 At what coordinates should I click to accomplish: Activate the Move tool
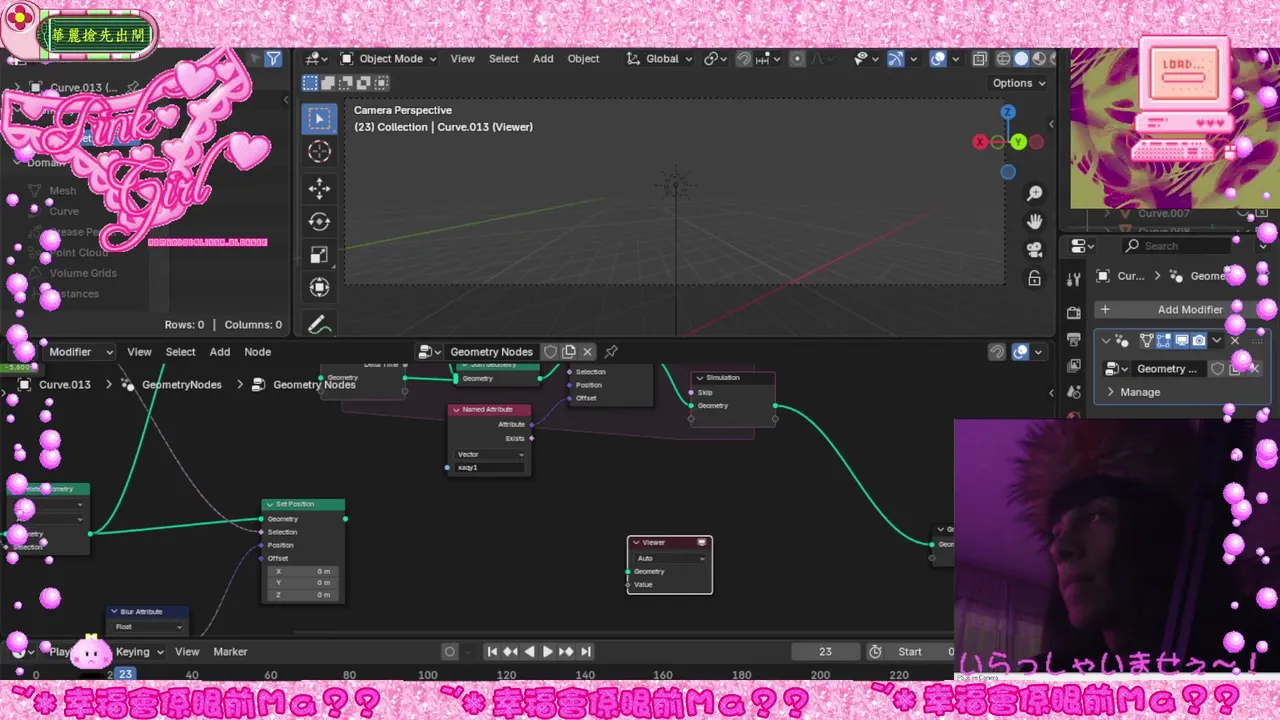pos(320,189)
